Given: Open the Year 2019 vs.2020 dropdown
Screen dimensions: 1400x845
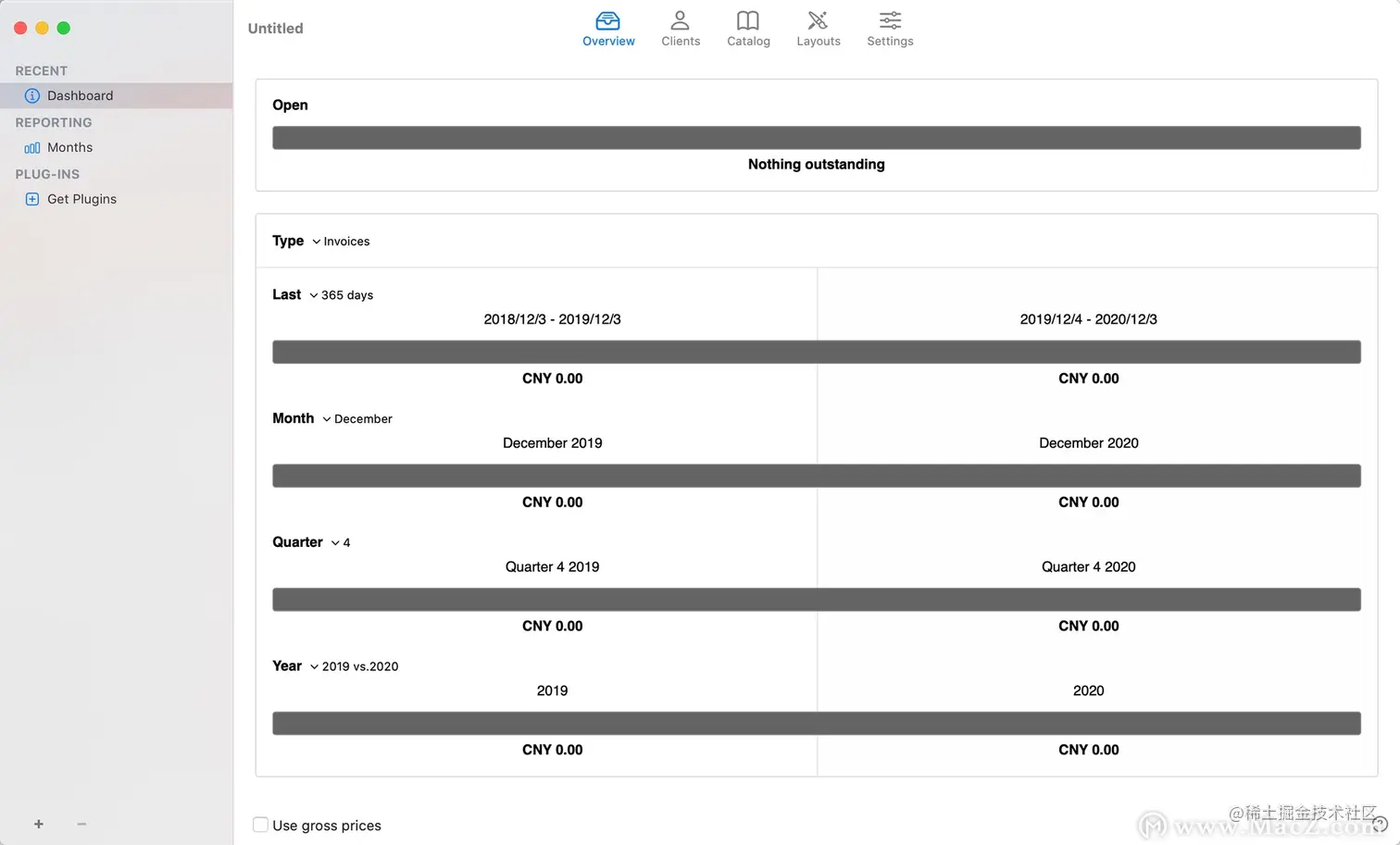Looking at the screenshot, I should (x=354, y=666).
